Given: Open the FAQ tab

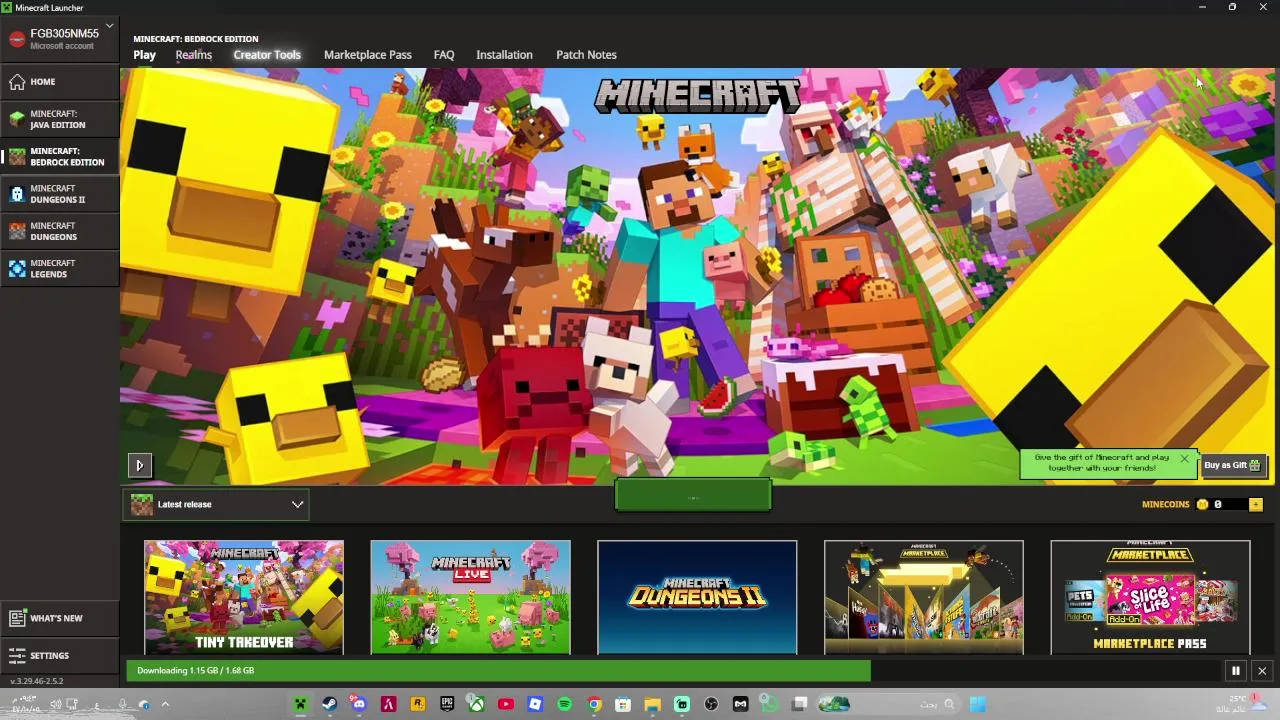Looking at the screenshot, I should point(444,55).
